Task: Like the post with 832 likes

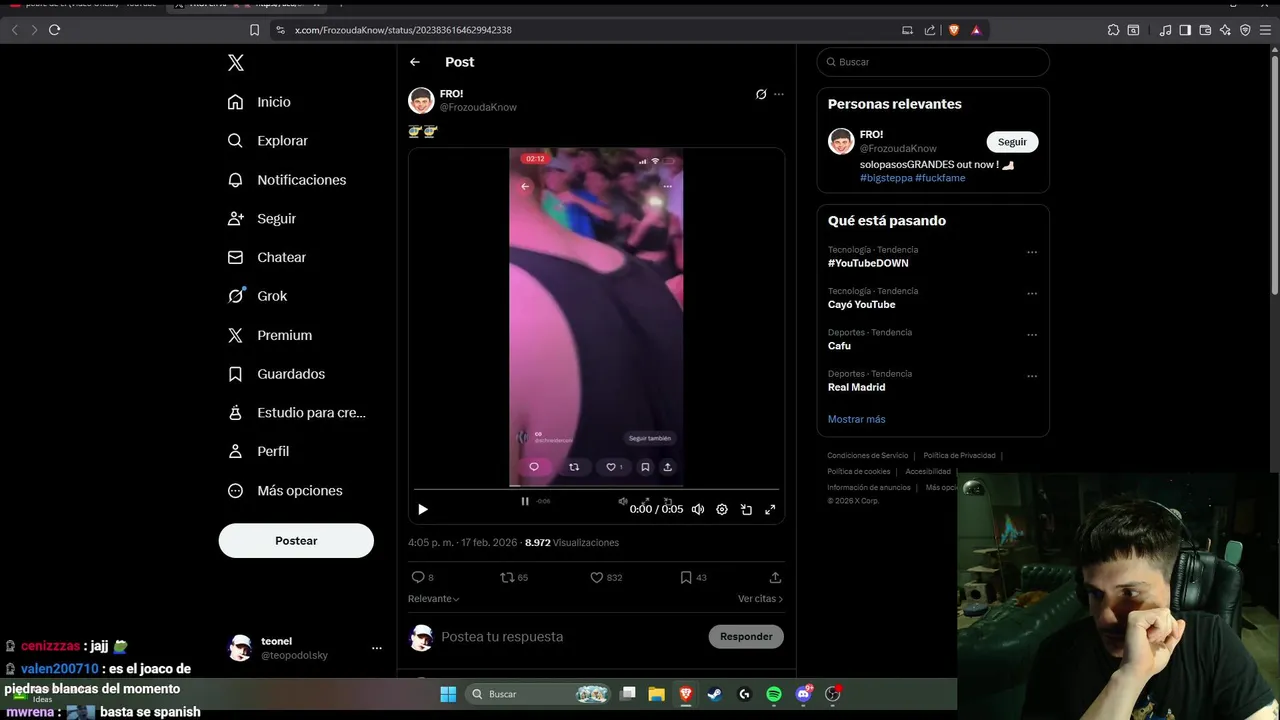Action: (x=597, y=577)
